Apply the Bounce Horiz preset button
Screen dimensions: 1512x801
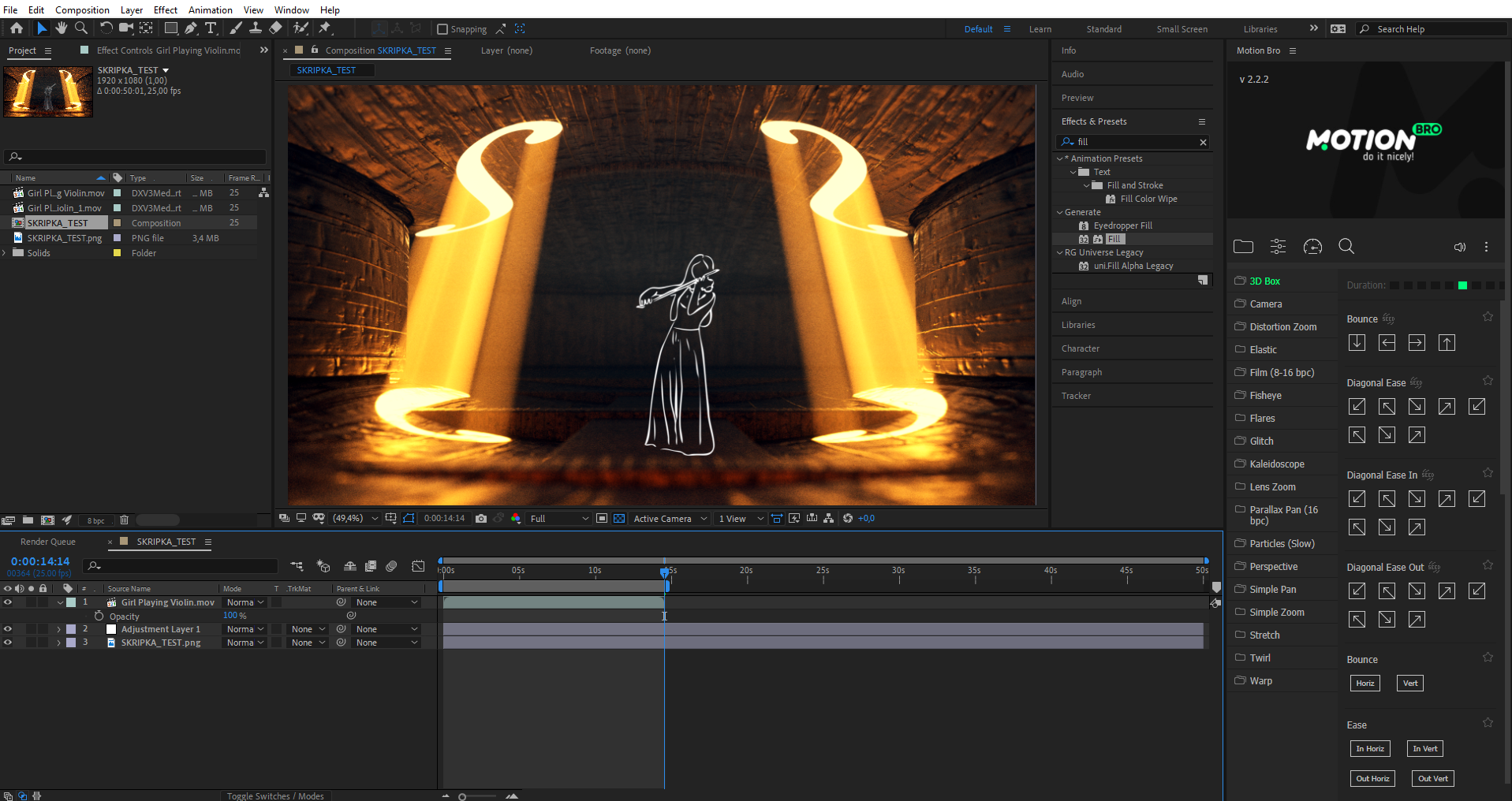[x=1365, y=684]
